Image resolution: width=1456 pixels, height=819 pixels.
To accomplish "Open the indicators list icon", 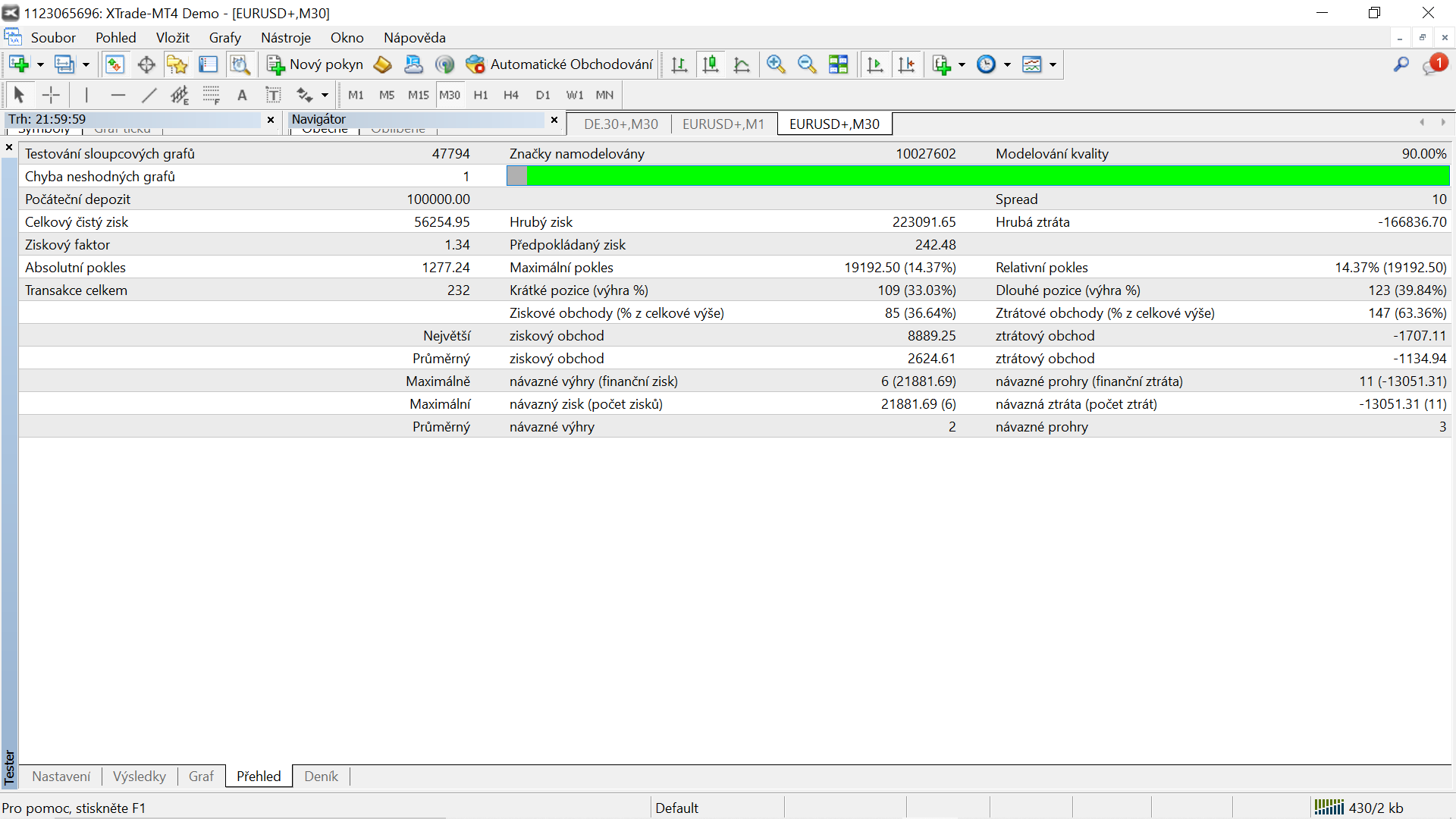I will coord(941,64).
